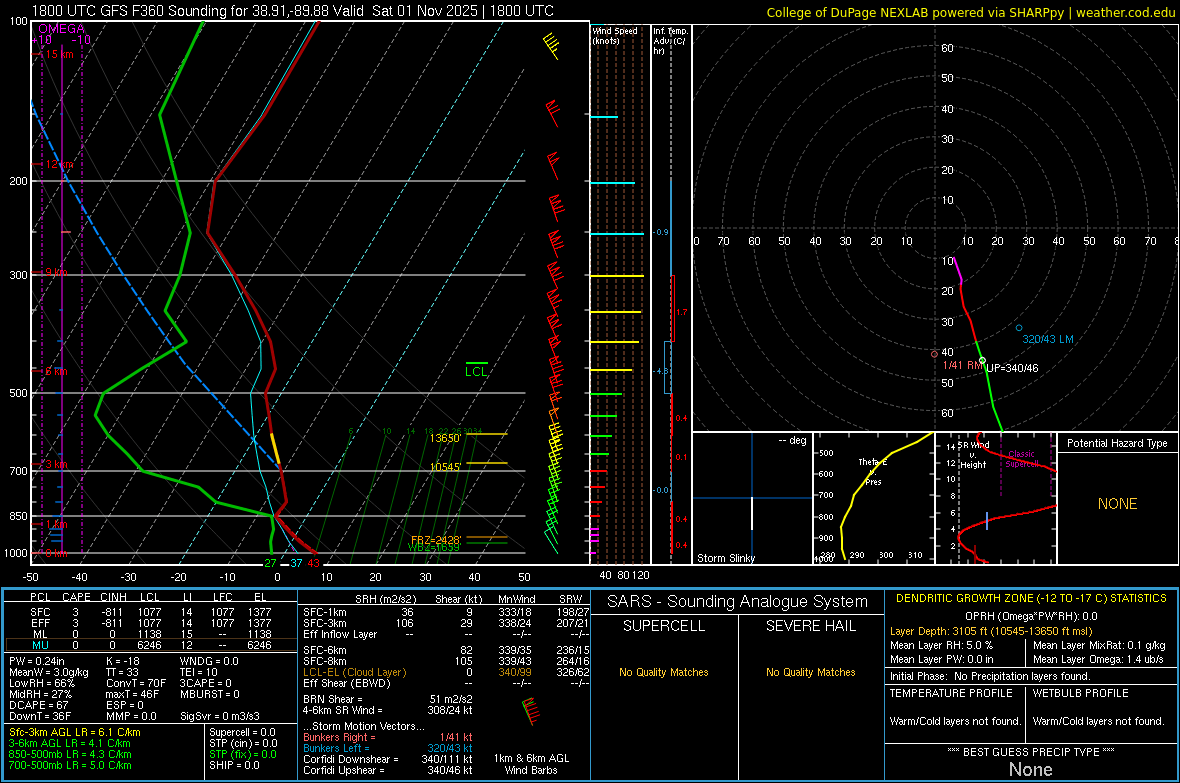Click No Quality Matches under SUPERCELL

tap(664, 672)
